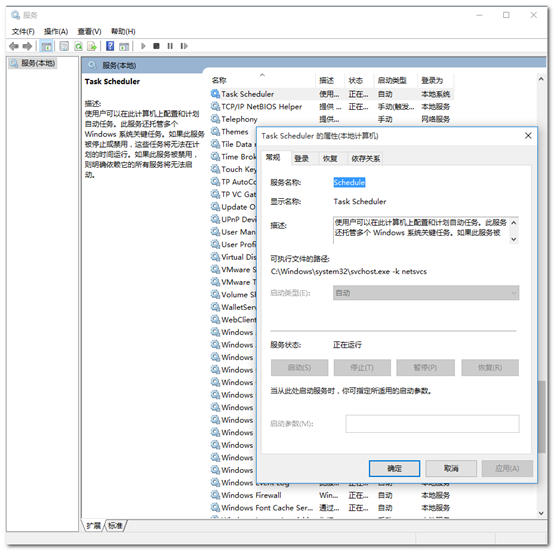The image size is (554, 551).
Task: Click the Export list toolbar icon
Action: pos(92,46)
